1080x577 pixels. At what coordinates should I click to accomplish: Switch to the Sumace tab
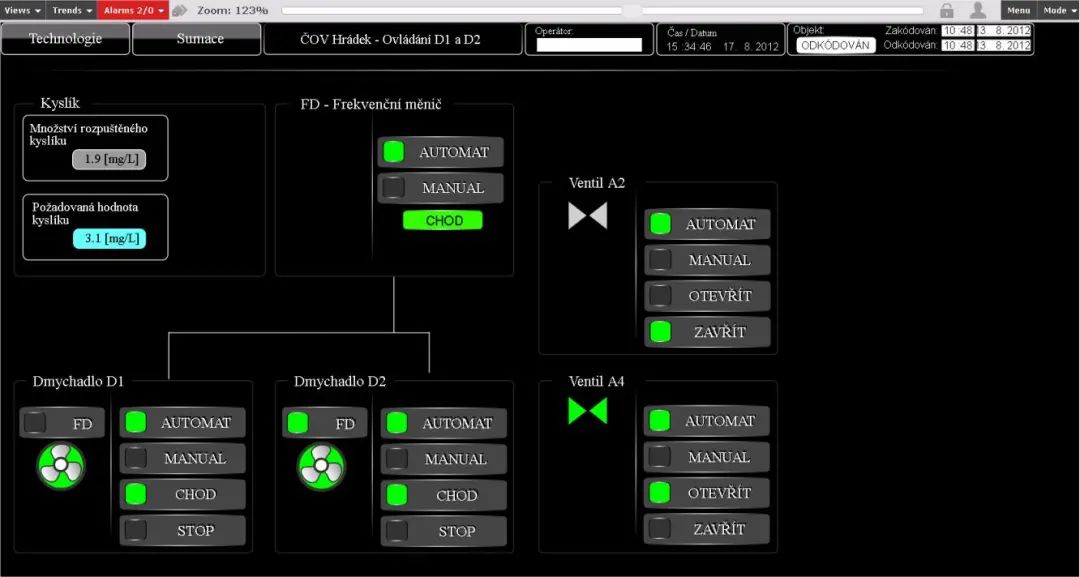click(196, 39)
